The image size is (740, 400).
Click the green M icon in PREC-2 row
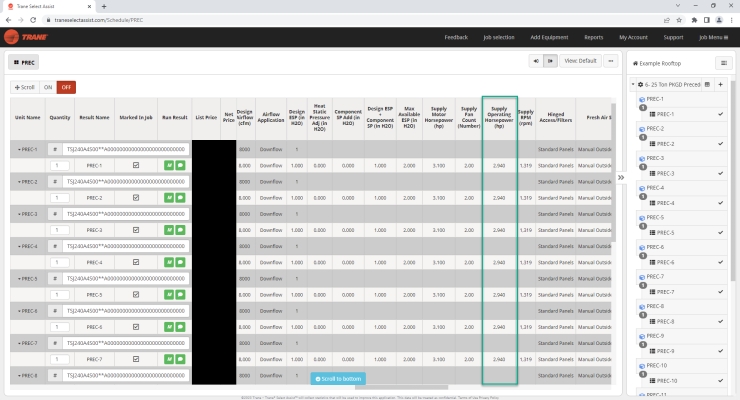(x=169, y=198)
